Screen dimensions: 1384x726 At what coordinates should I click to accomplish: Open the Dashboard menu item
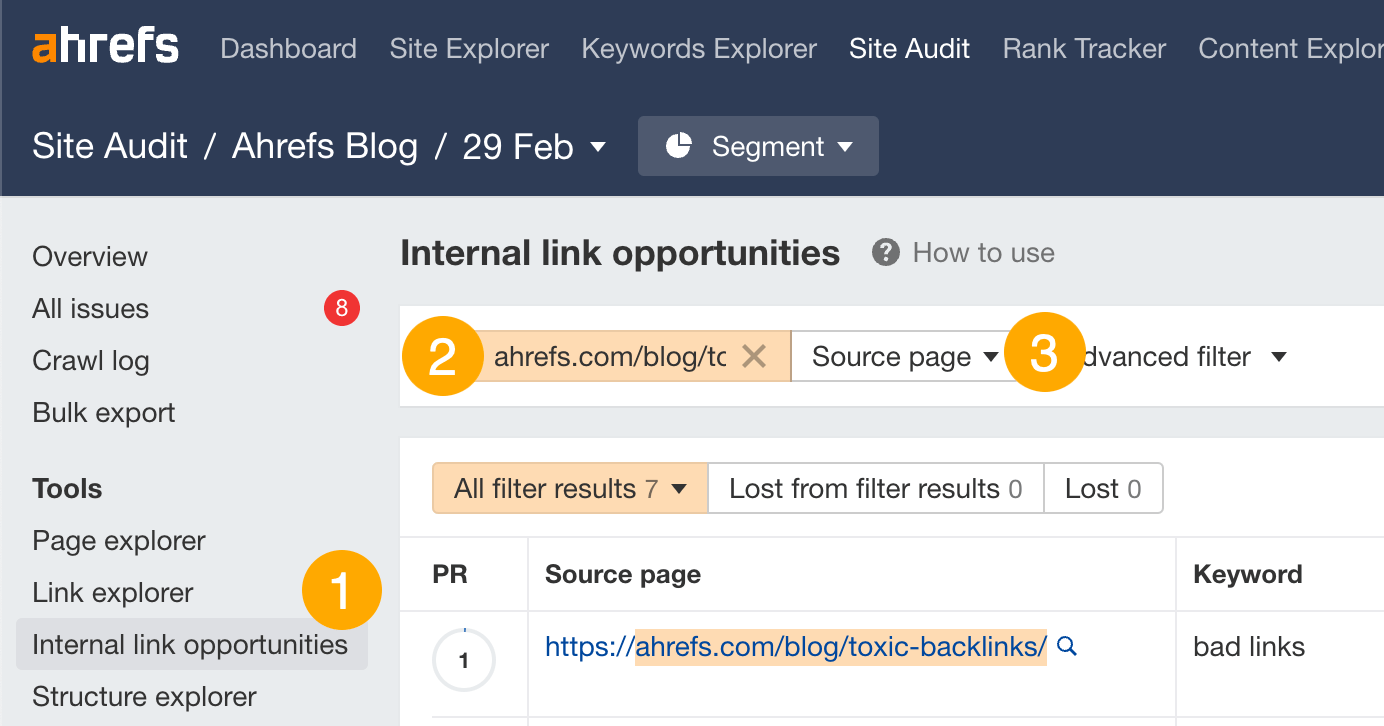coord(288,47)
